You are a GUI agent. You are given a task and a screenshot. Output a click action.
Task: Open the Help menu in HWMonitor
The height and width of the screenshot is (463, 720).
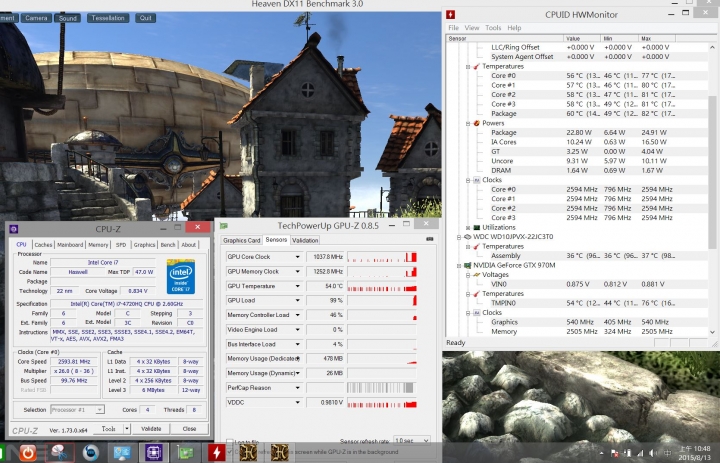click(x=514, y=28)
